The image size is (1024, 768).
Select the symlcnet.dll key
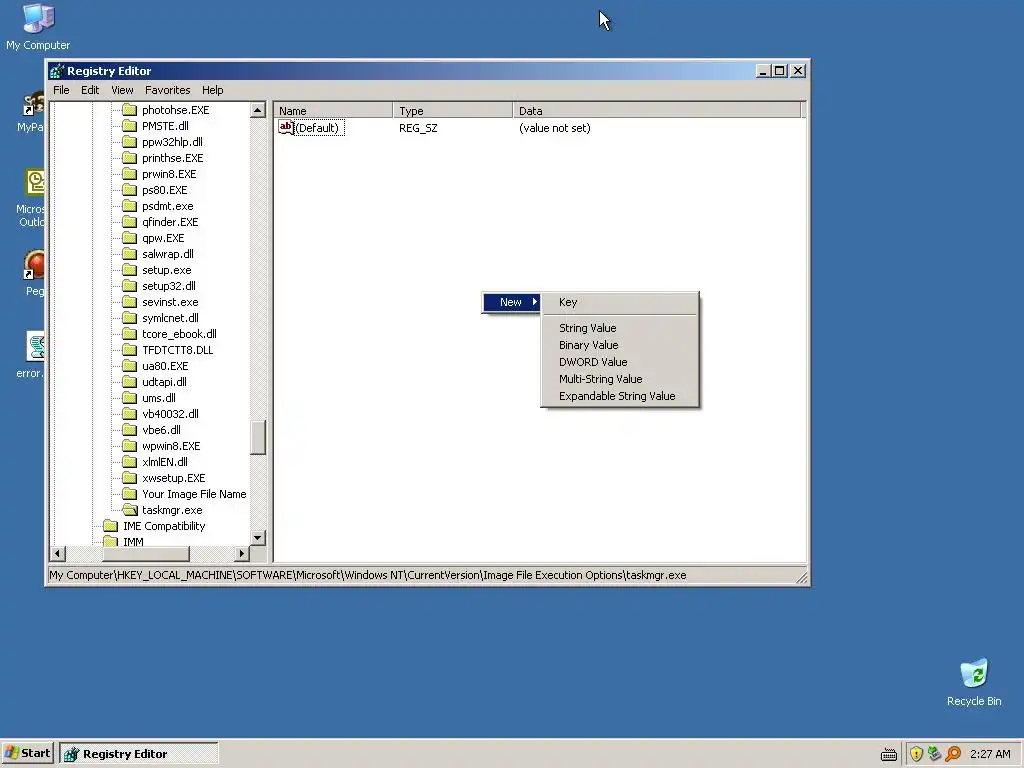[170, 318]
